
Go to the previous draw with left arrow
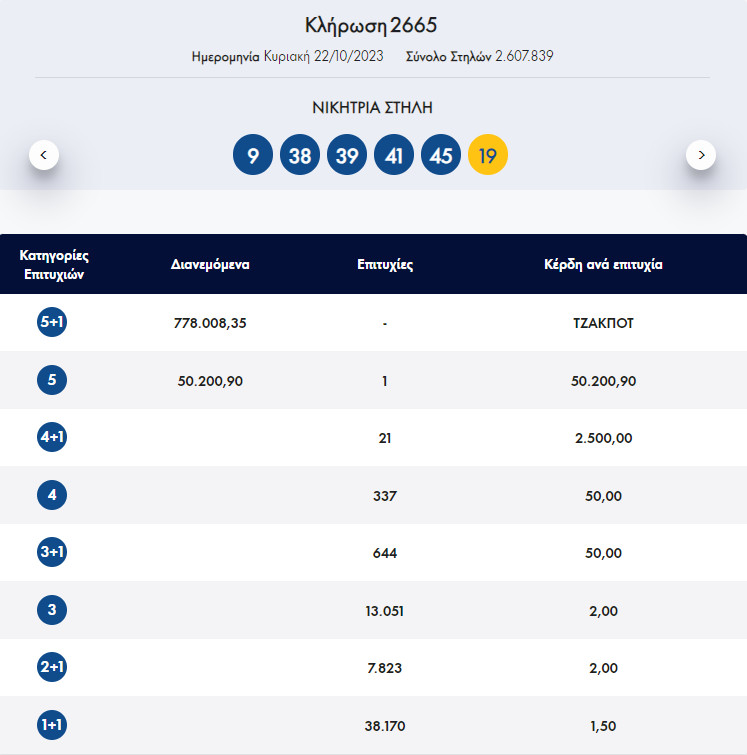tap(43, 155)
